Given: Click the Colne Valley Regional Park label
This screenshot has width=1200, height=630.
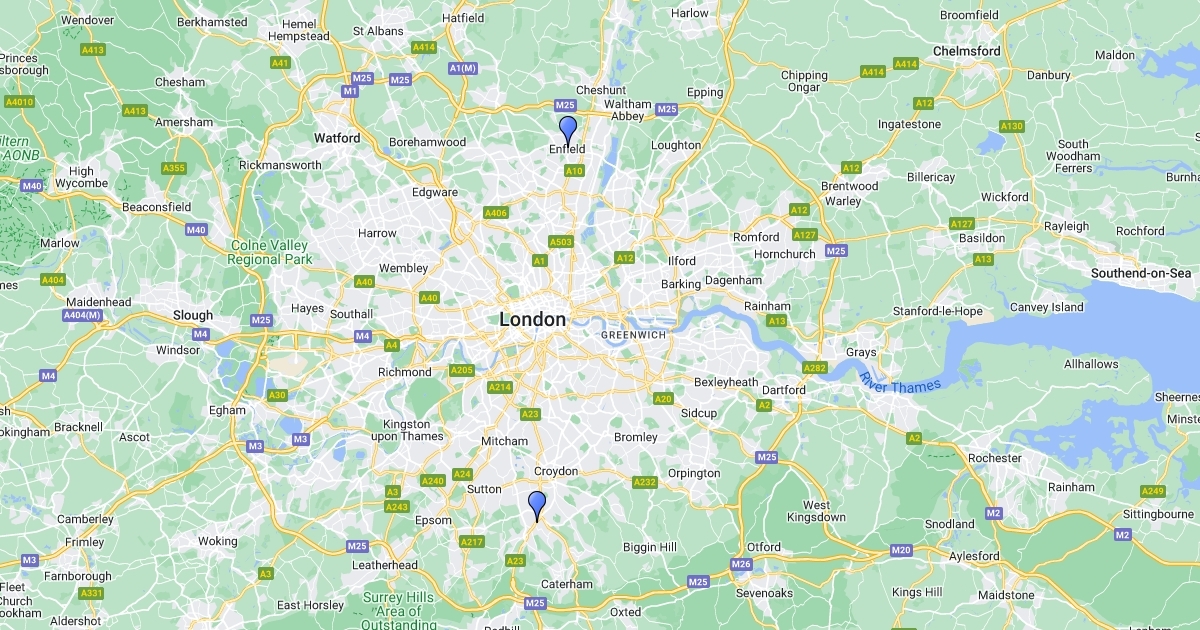Looking at the screenshot, I should (x=270, y=252).
